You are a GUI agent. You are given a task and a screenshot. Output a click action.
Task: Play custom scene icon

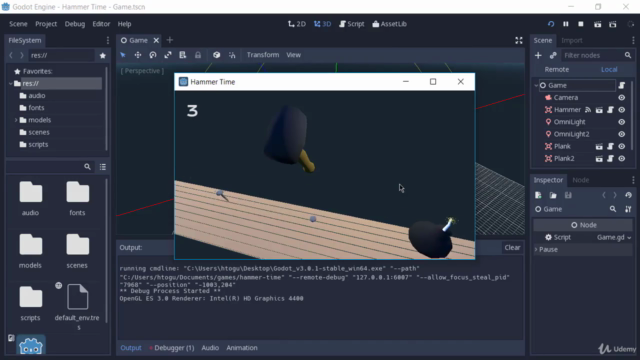click(613, 24)
